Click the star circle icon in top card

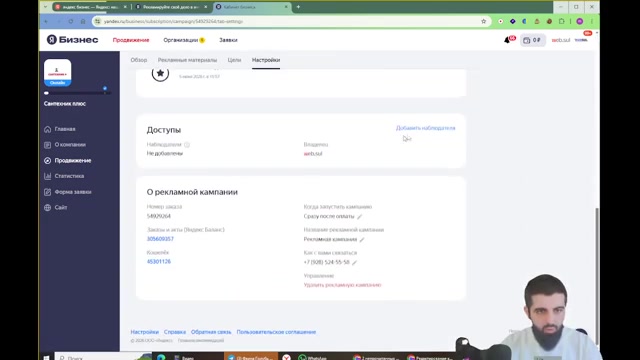click(160, 73)
